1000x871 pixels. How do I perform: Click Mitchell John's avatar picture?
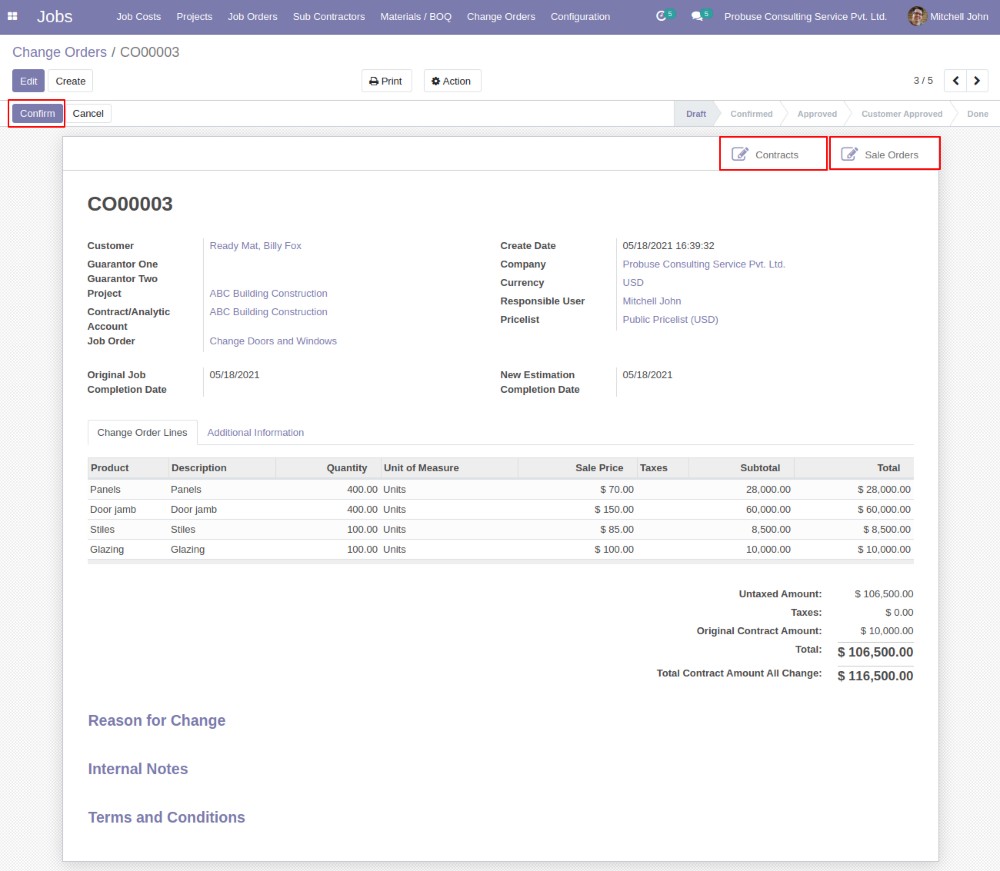tap(916, 16)
